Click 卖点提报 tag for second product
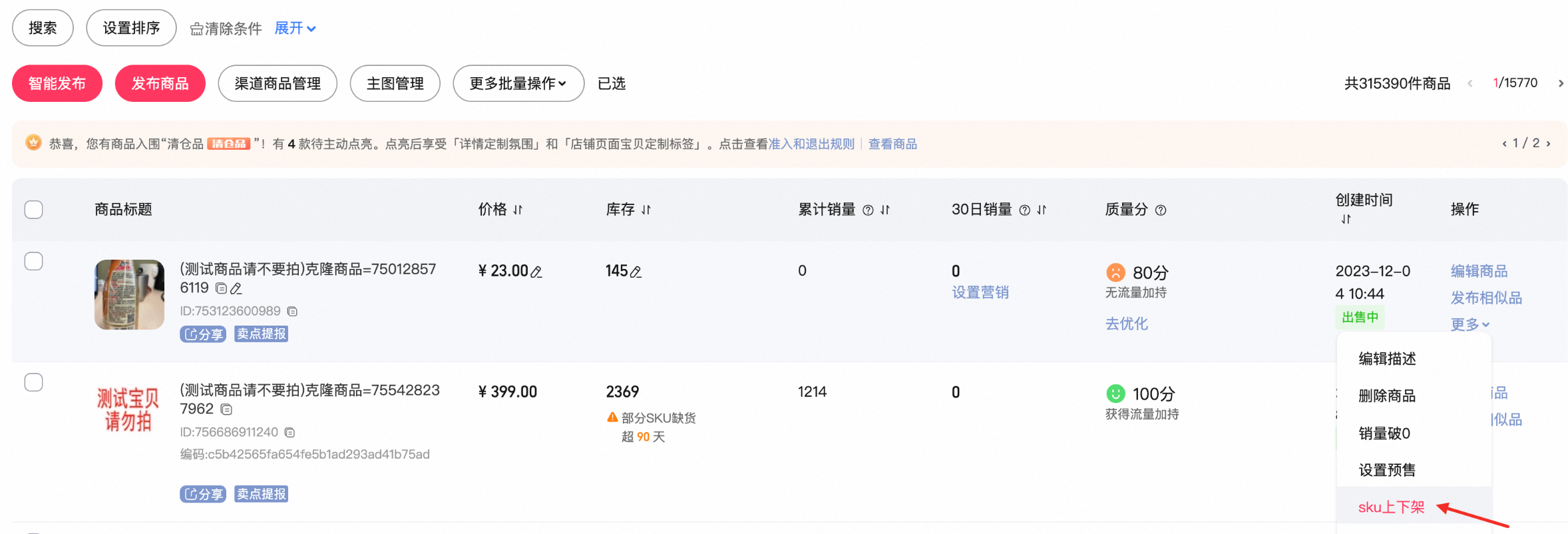 pos(262,494)
